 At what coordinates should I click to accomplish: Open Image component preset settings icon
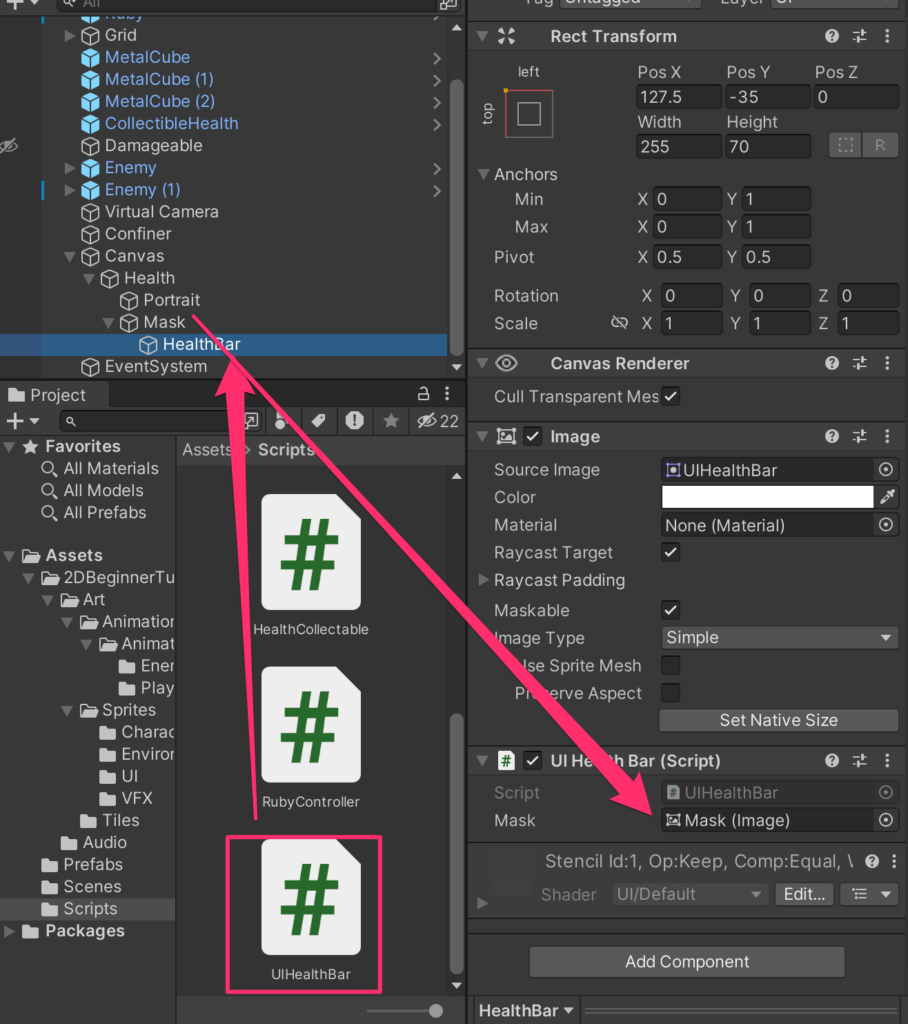tap(860, 436)
